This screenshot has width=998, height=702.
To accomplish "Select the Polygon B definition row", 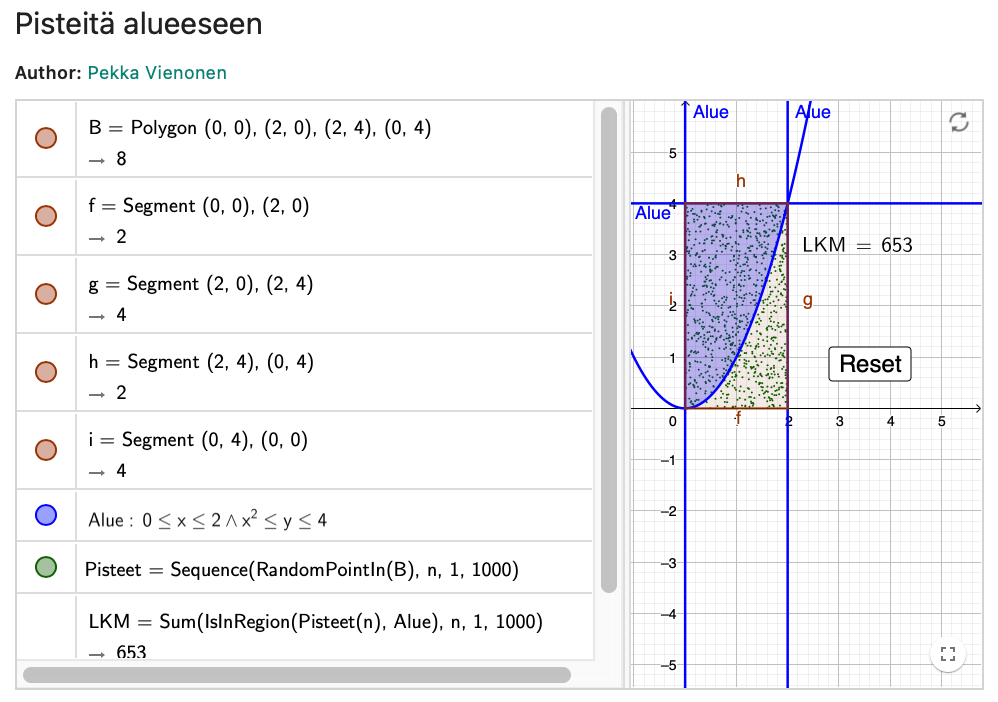I will point(260,128).
